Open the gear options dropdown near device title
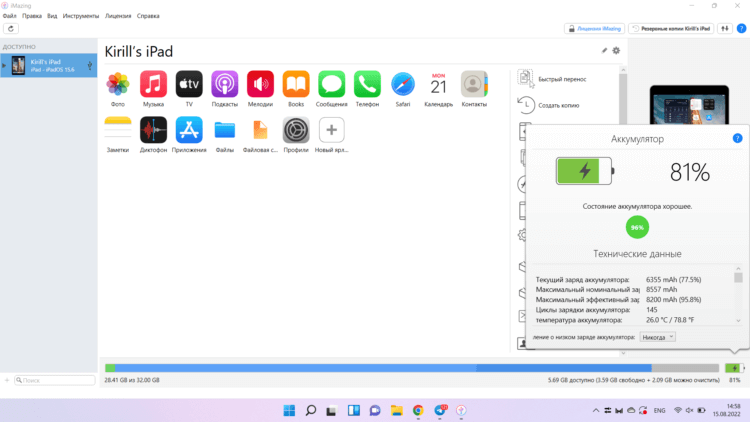 [x=616, y=50]
